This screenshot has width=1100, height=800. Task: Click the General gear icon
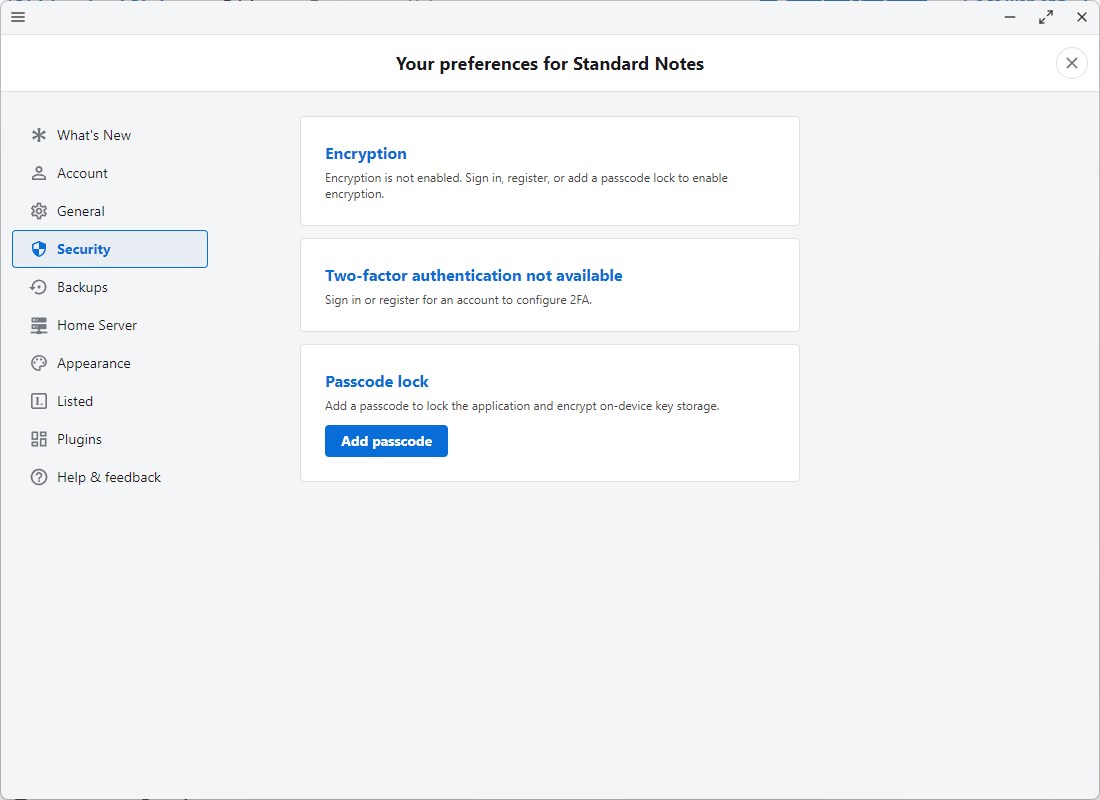point(39,211)
